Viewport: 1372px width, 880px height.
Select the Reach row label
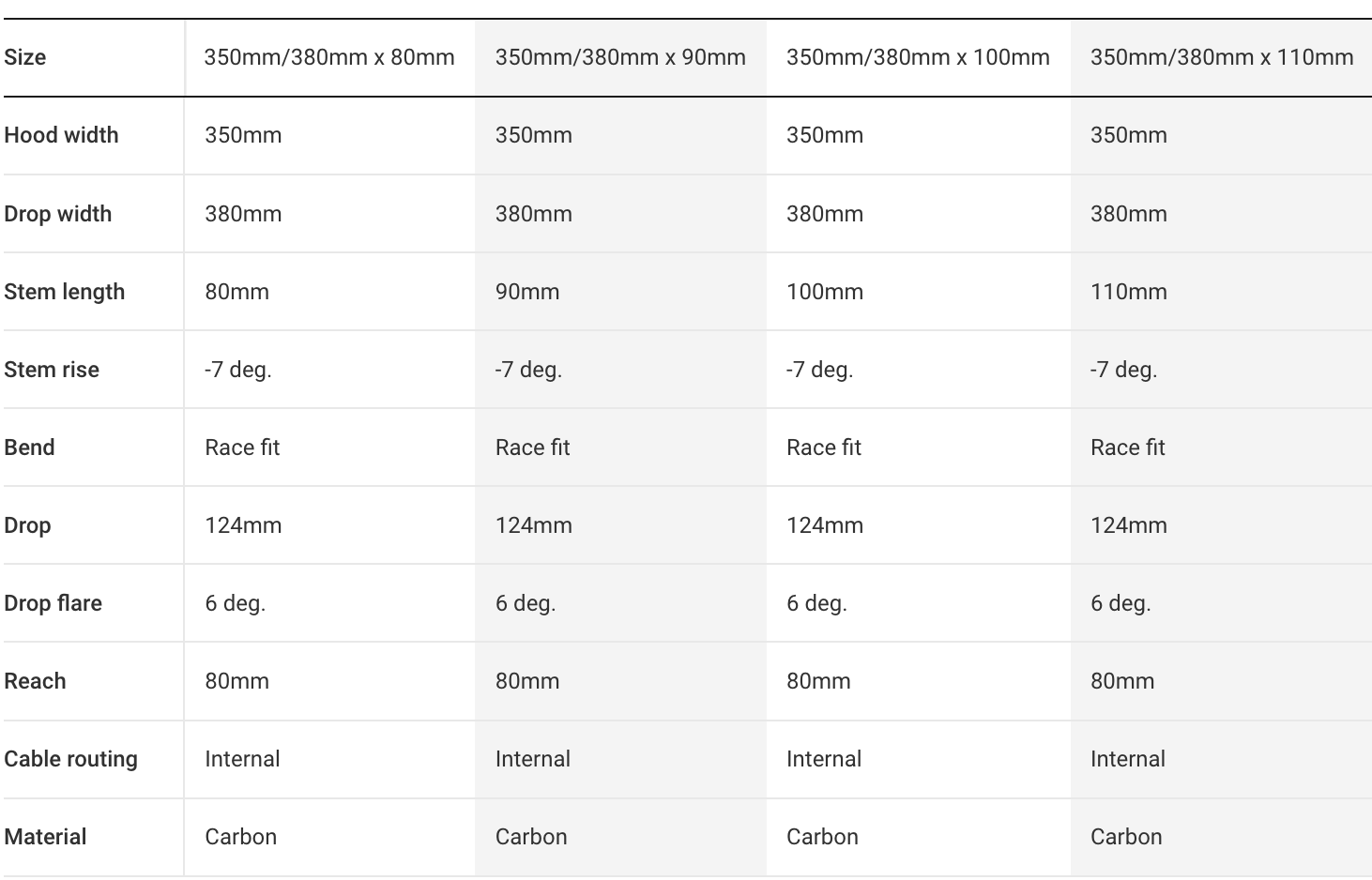35,681
